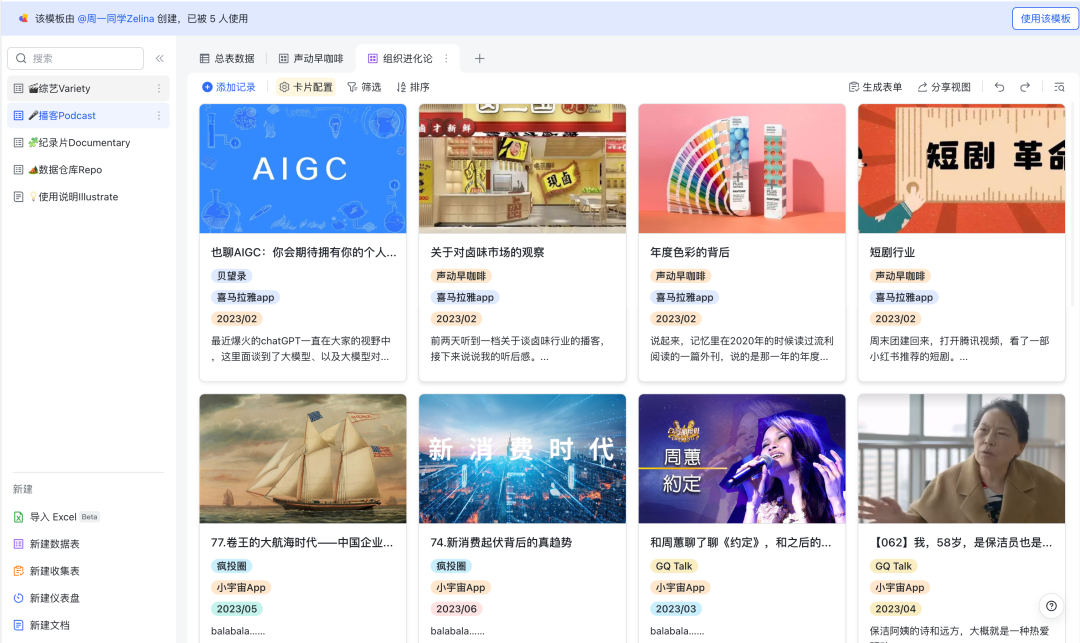
Task: Click the template logo icon in banner
Action: point(23,19)
